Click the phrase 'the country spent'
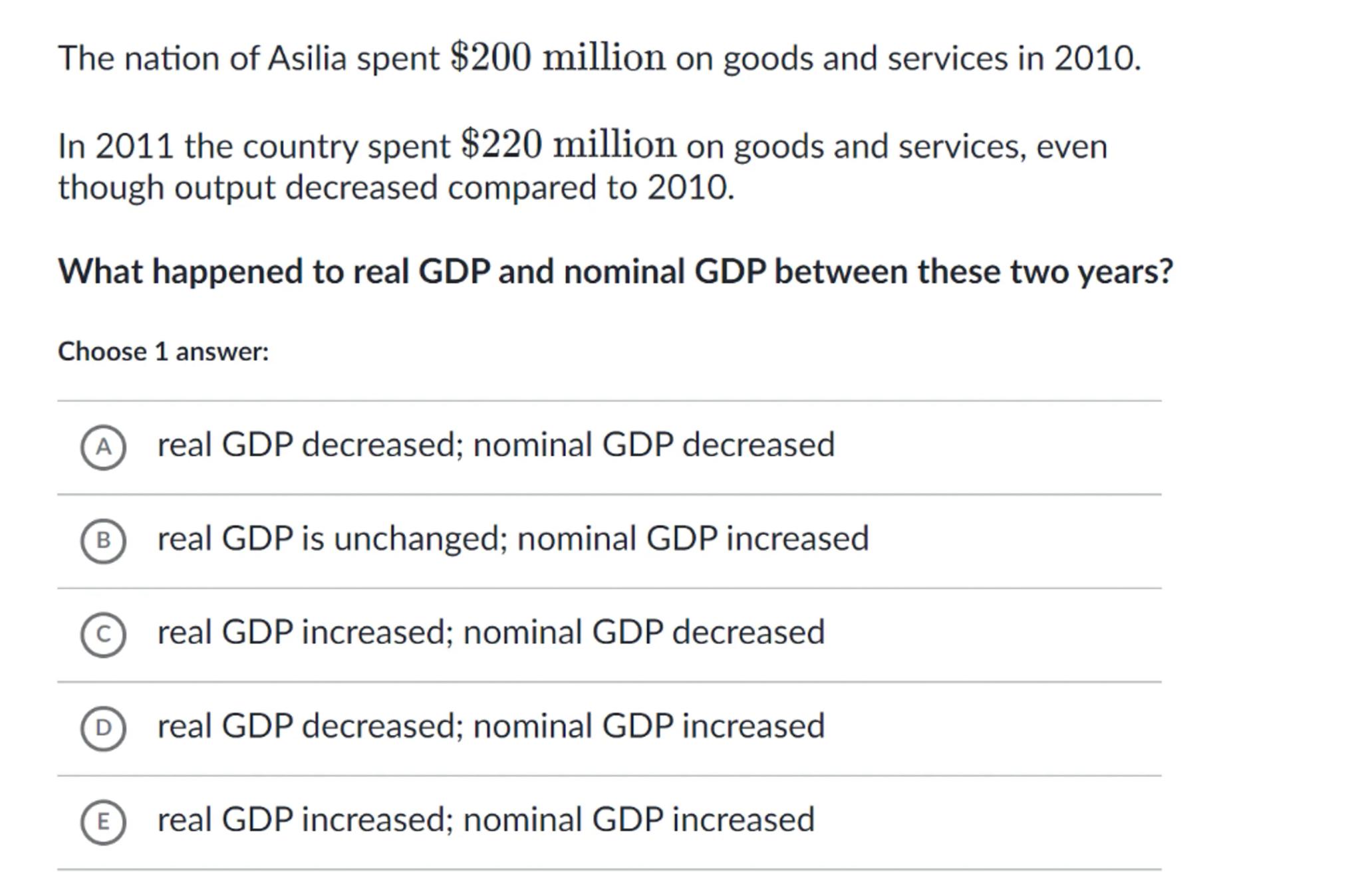 tap(317, 146)
